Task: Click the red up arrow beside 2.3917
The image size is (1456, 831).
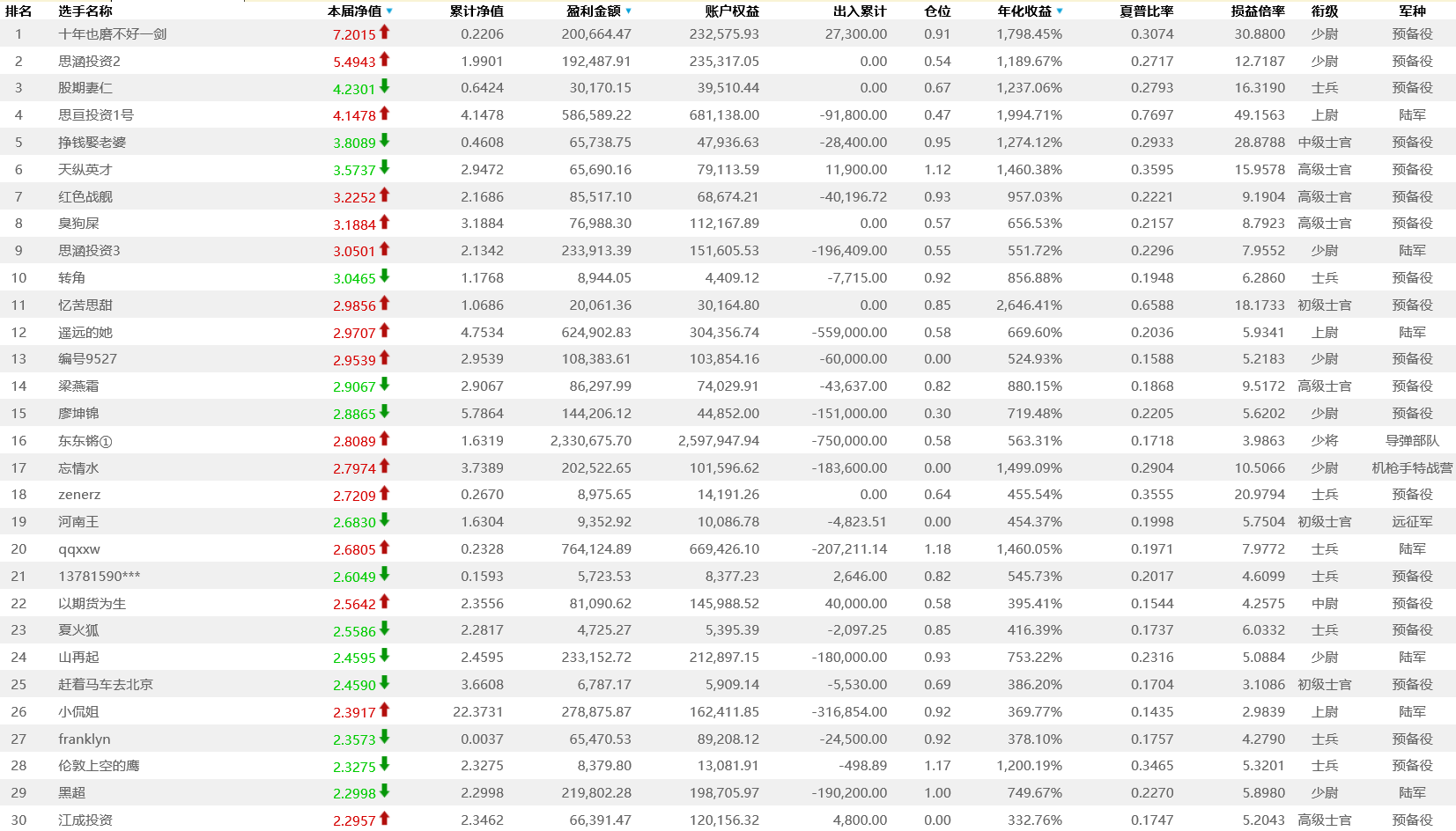Action: [x=384, y=710]
